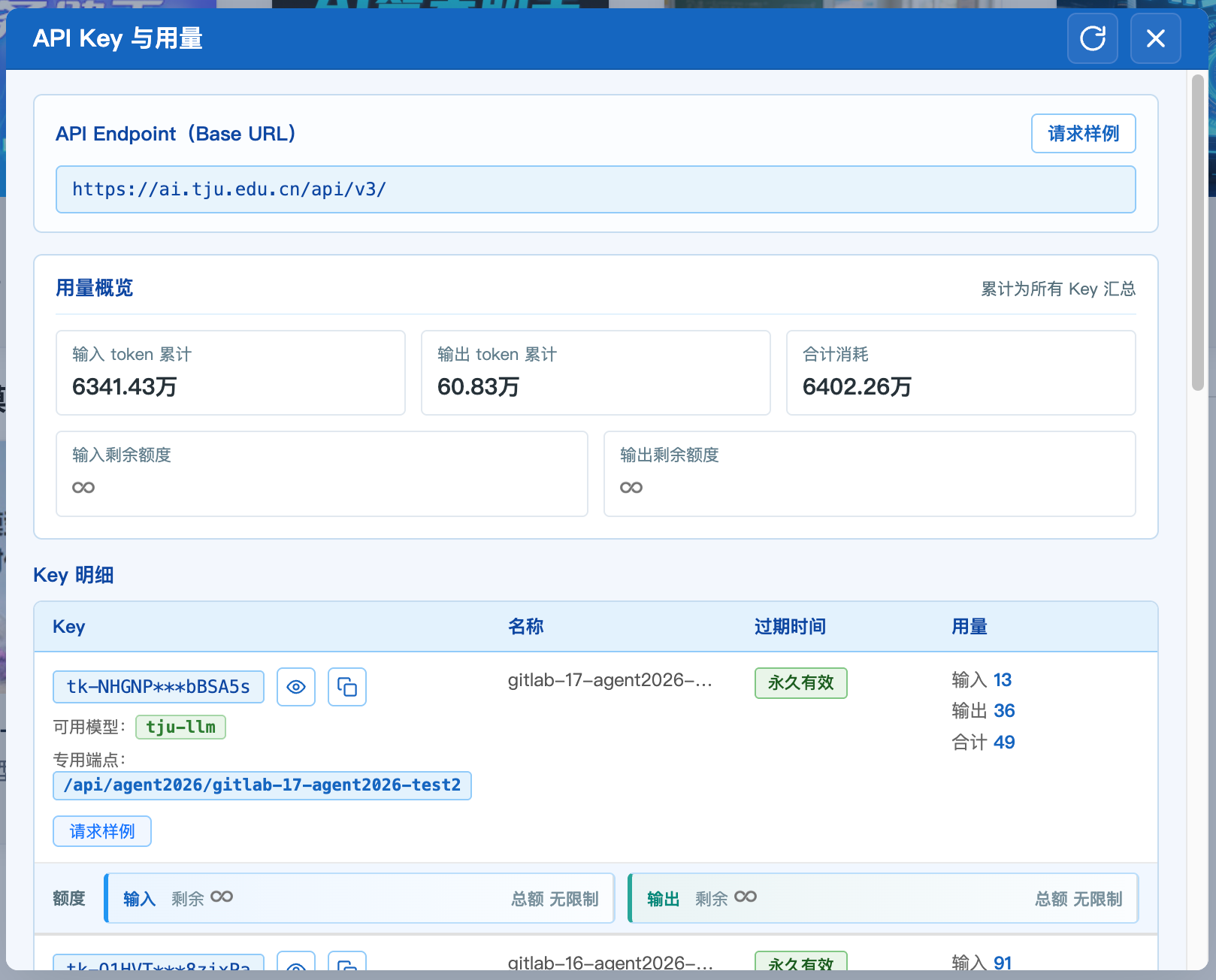Click the 名称 column header
This screenshot has width=1216, height=980.
point(526,627)
